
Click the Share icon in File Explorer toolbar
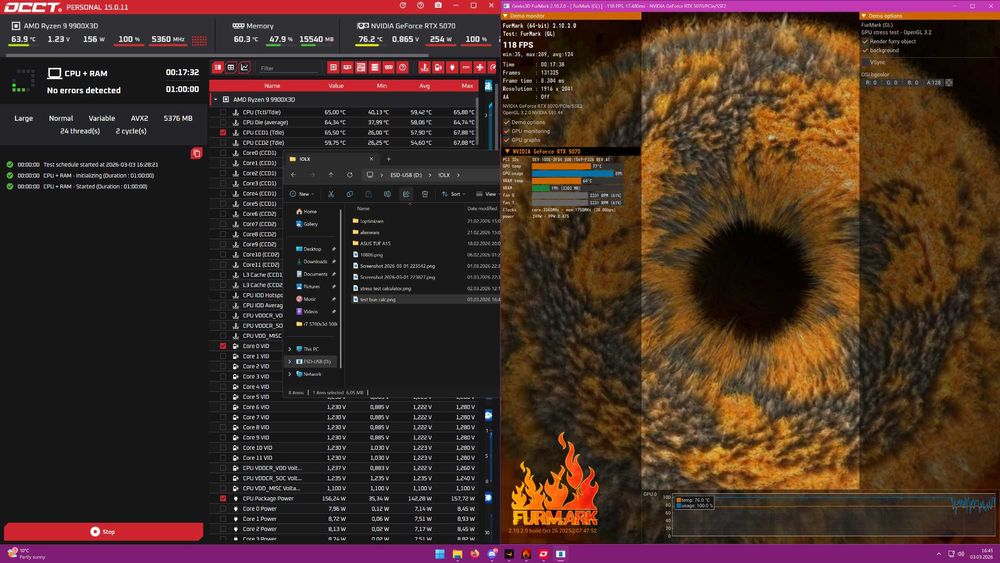pyautogui.click(x=406, y=194)
